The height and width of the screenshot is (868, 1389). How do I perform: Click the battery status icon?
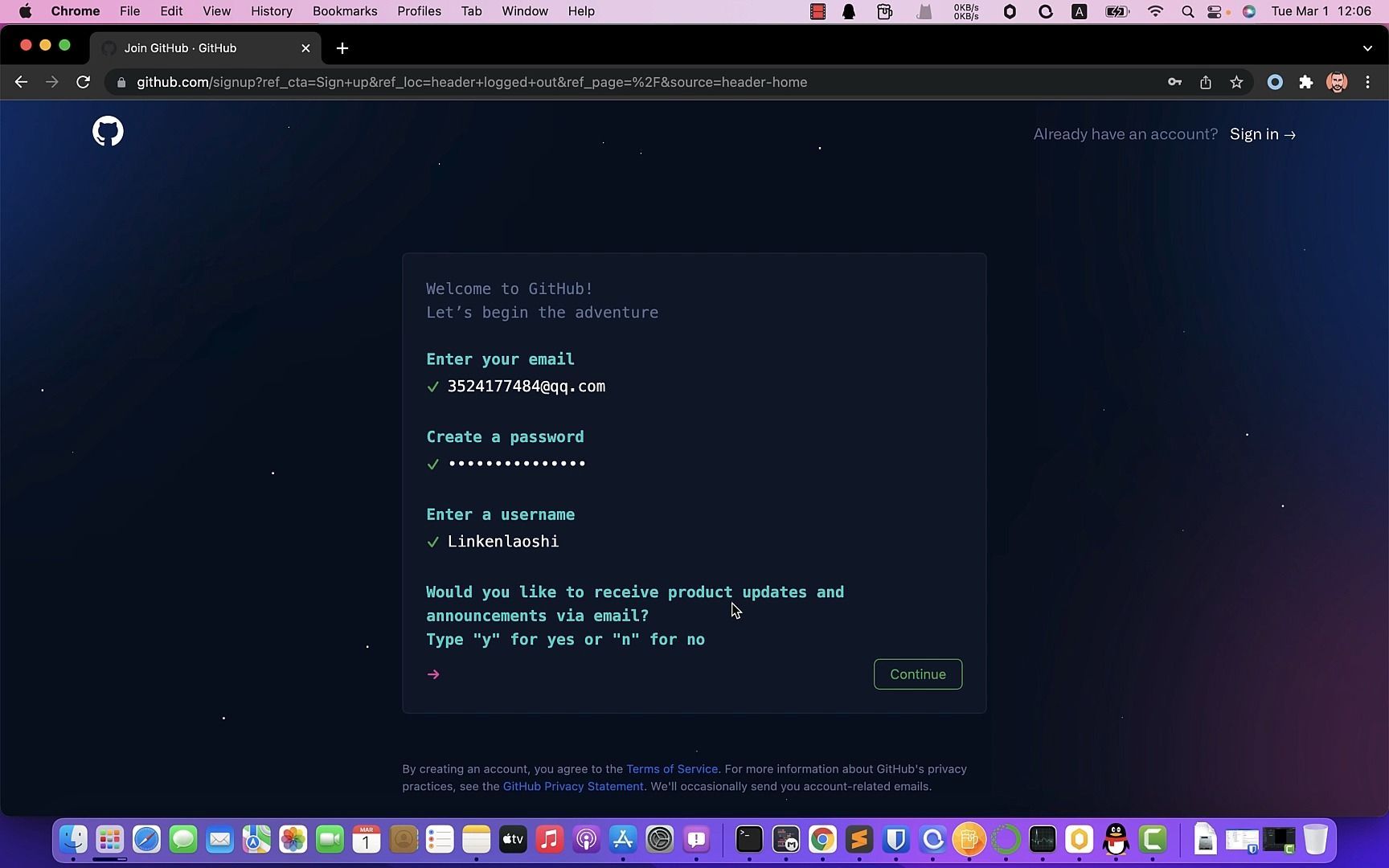click(x=1117, y=11)
